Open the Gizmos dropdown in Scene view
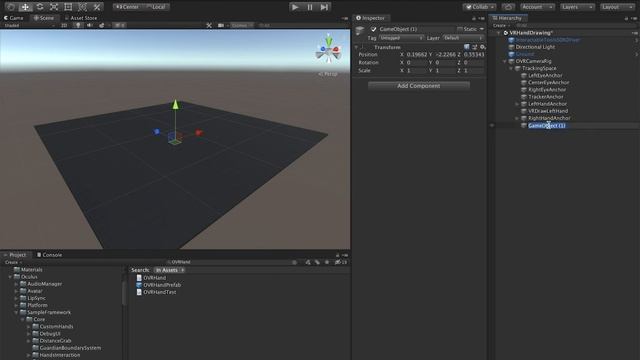The height and width of the screenshot is (360, 640). pyautogui.click(x=241, y=25)
